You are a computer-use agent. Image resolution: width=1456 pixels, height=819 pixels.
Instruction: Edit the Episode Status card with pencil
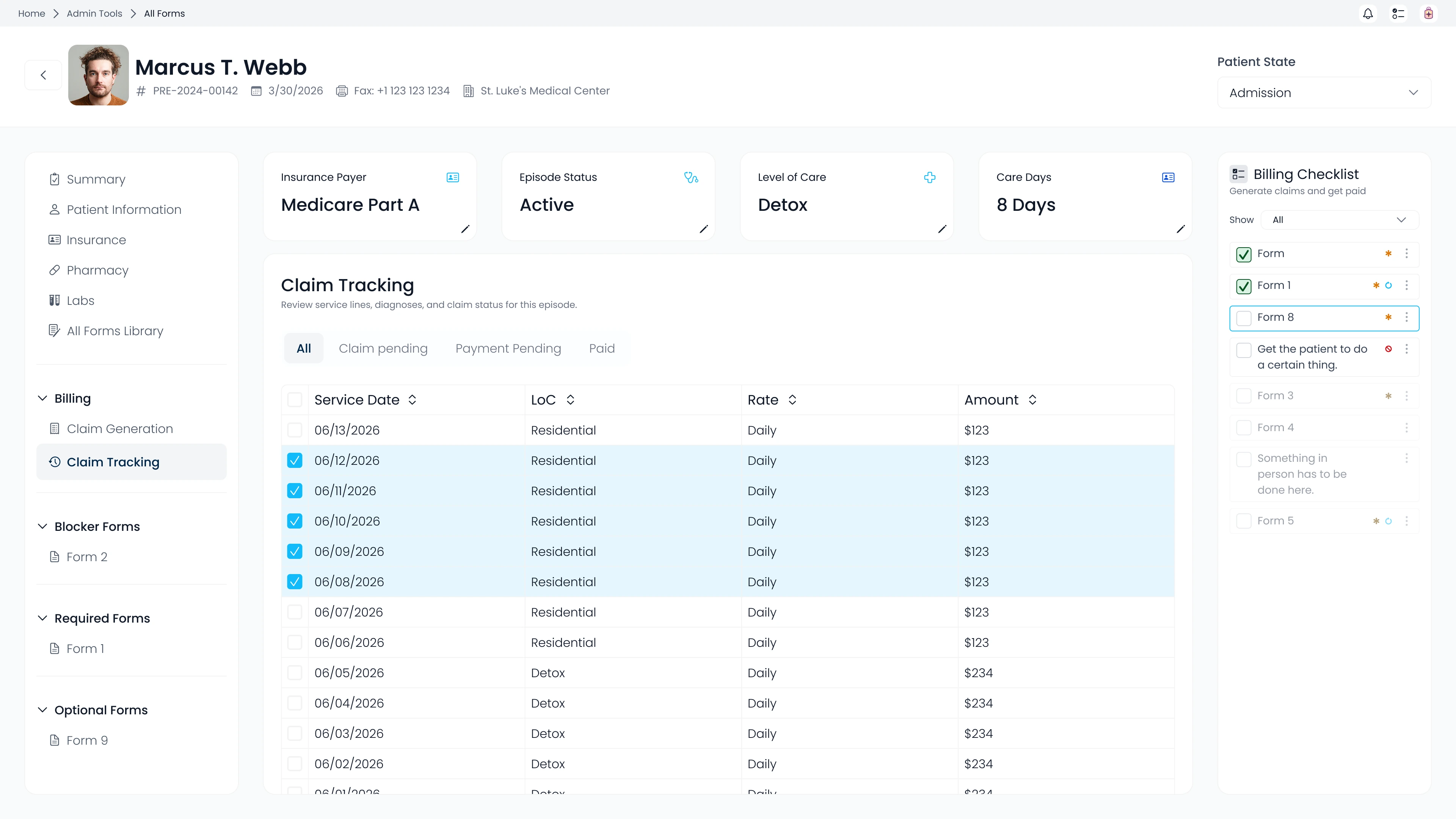coord(704,229)
